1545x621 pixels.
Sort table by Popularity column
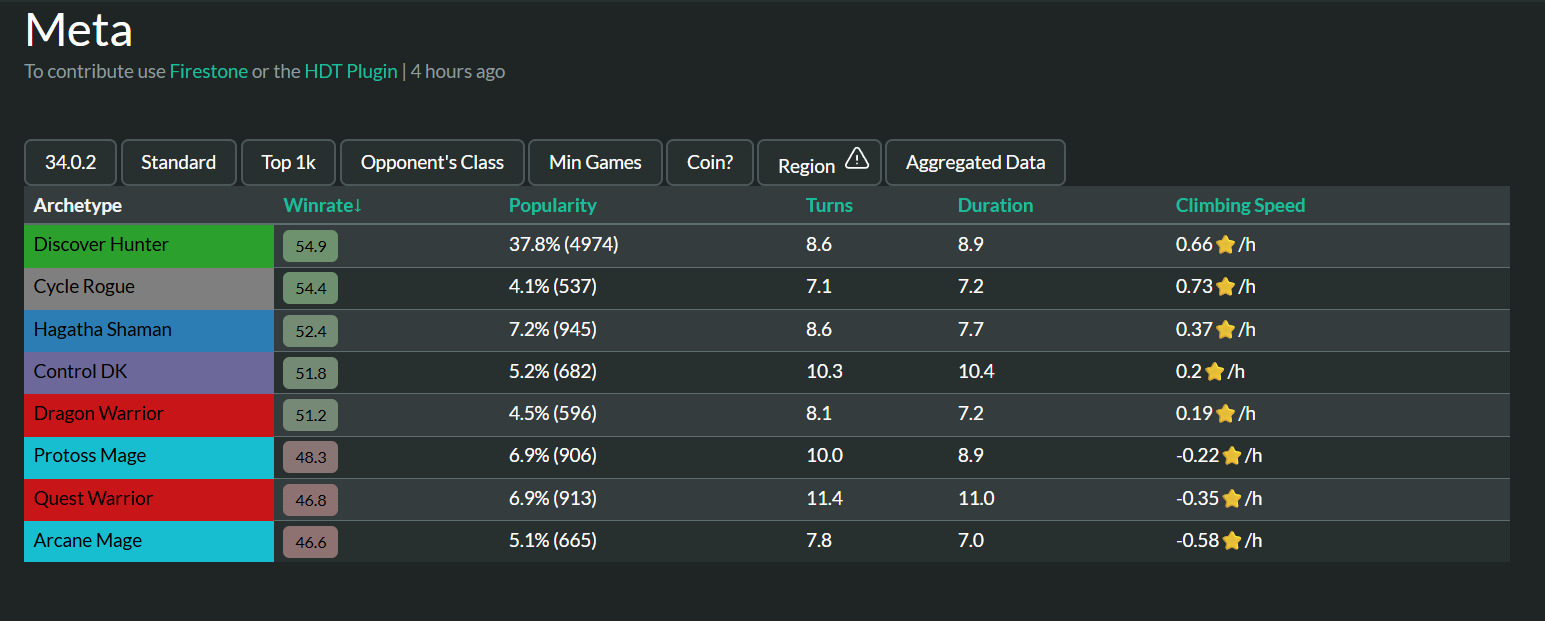(x=552, y=205)
